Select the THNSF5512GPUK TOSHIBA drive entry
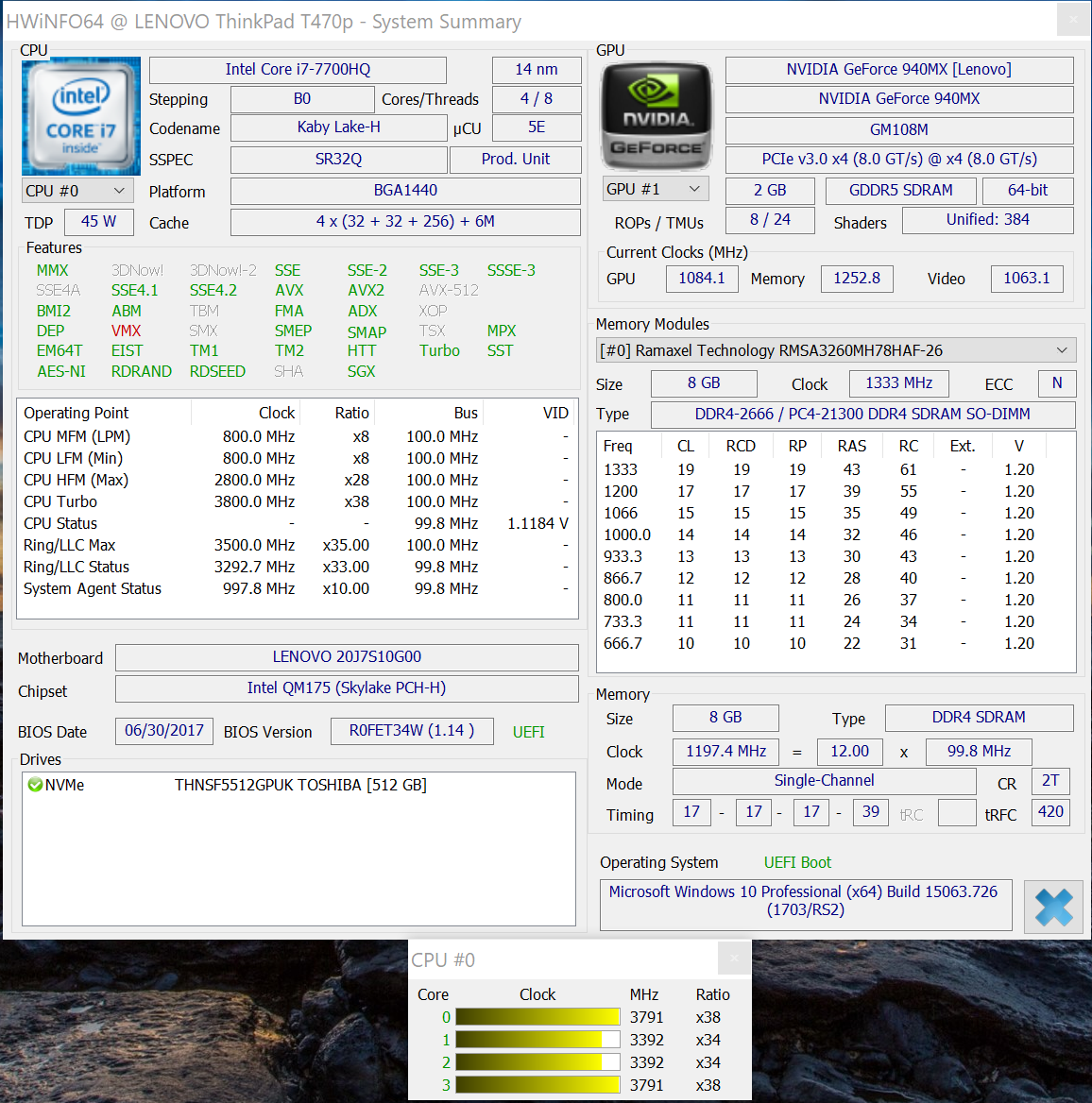The height and width of the screenshot is (1103, 1092). pyautogui.click(x=300, y=785)
